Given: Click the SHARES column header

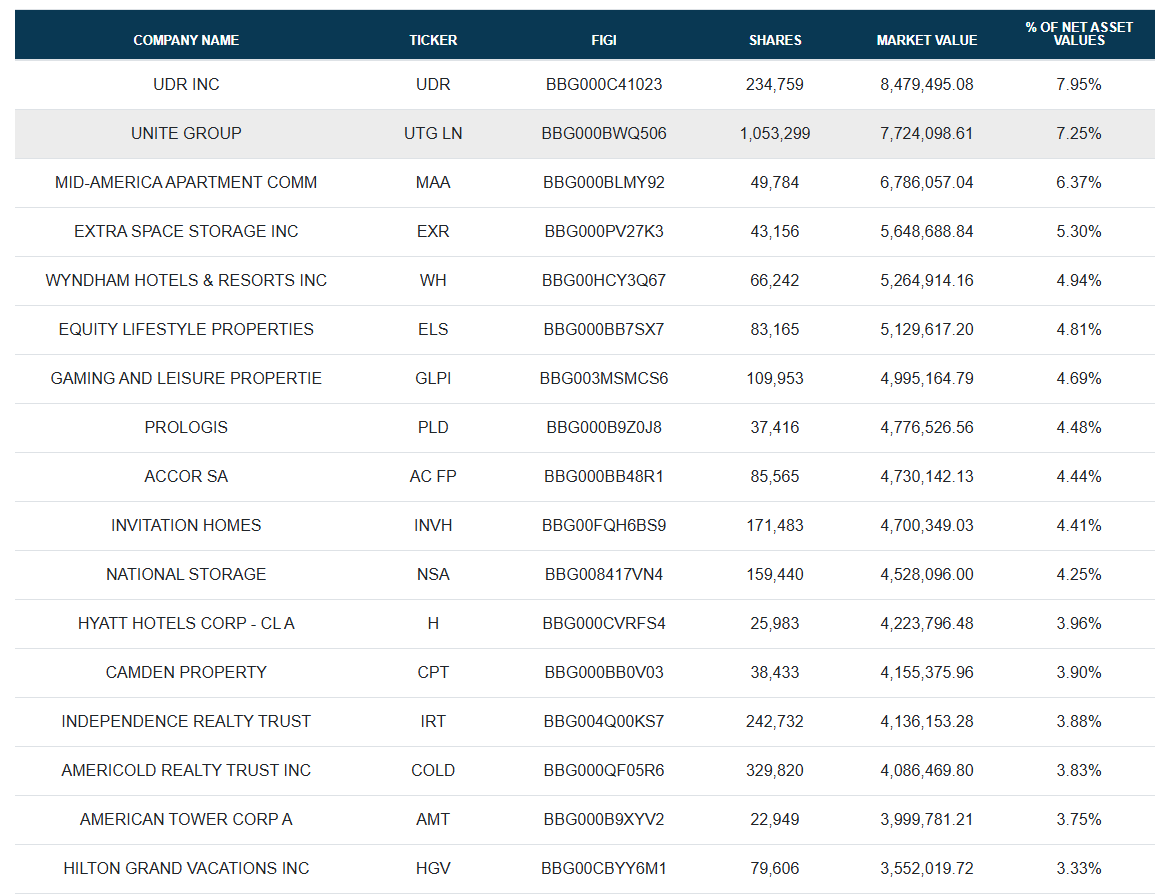Looking at the screenshot, I should (774, 40).
